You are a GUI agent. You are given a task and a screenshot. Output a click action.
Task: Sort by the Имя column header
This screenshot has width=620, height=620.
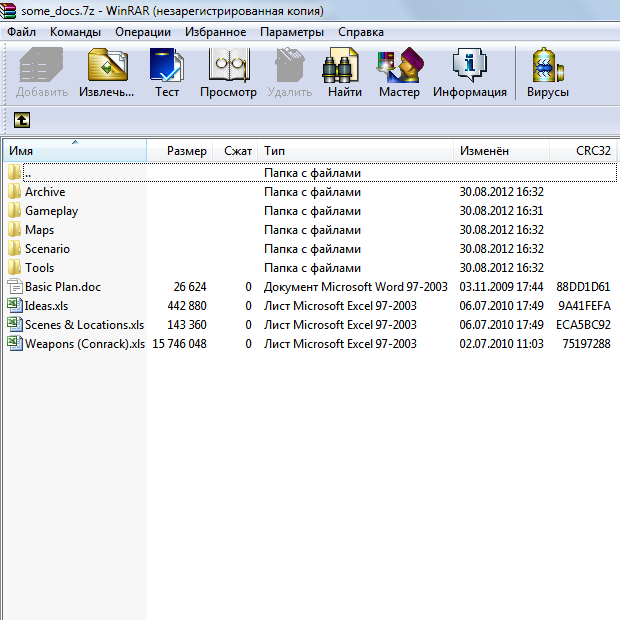(x=75, y=151)
